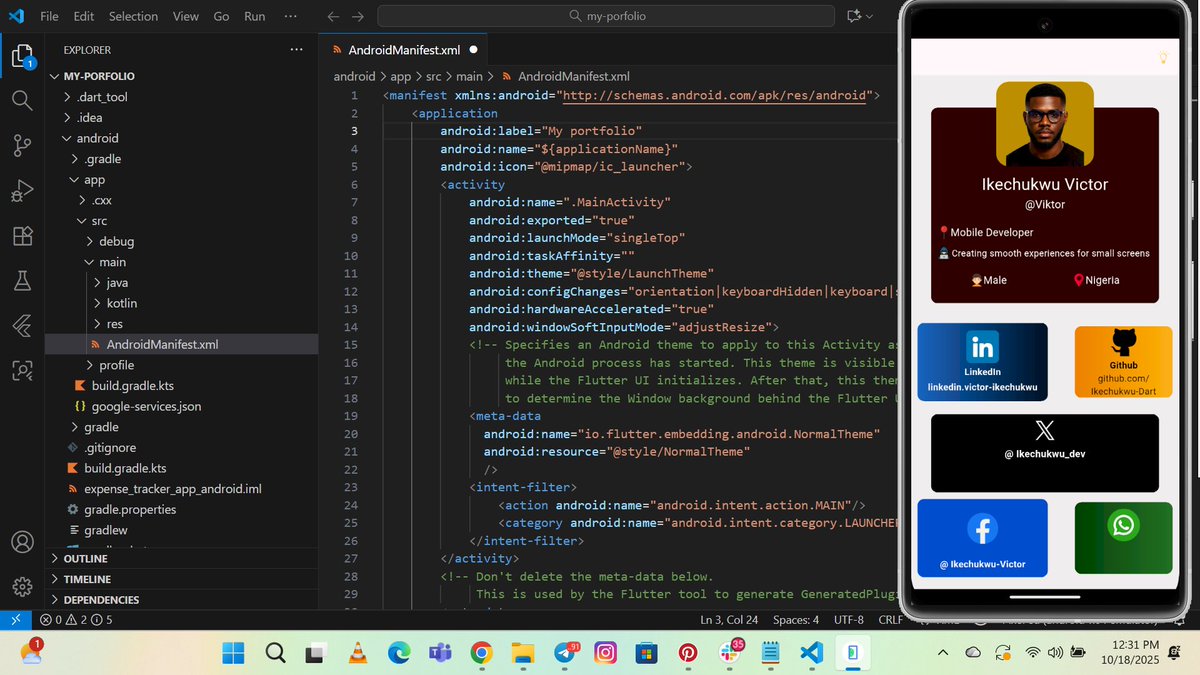
Task: Click CRLF line ending in status bar
Action: click(890, 620)
